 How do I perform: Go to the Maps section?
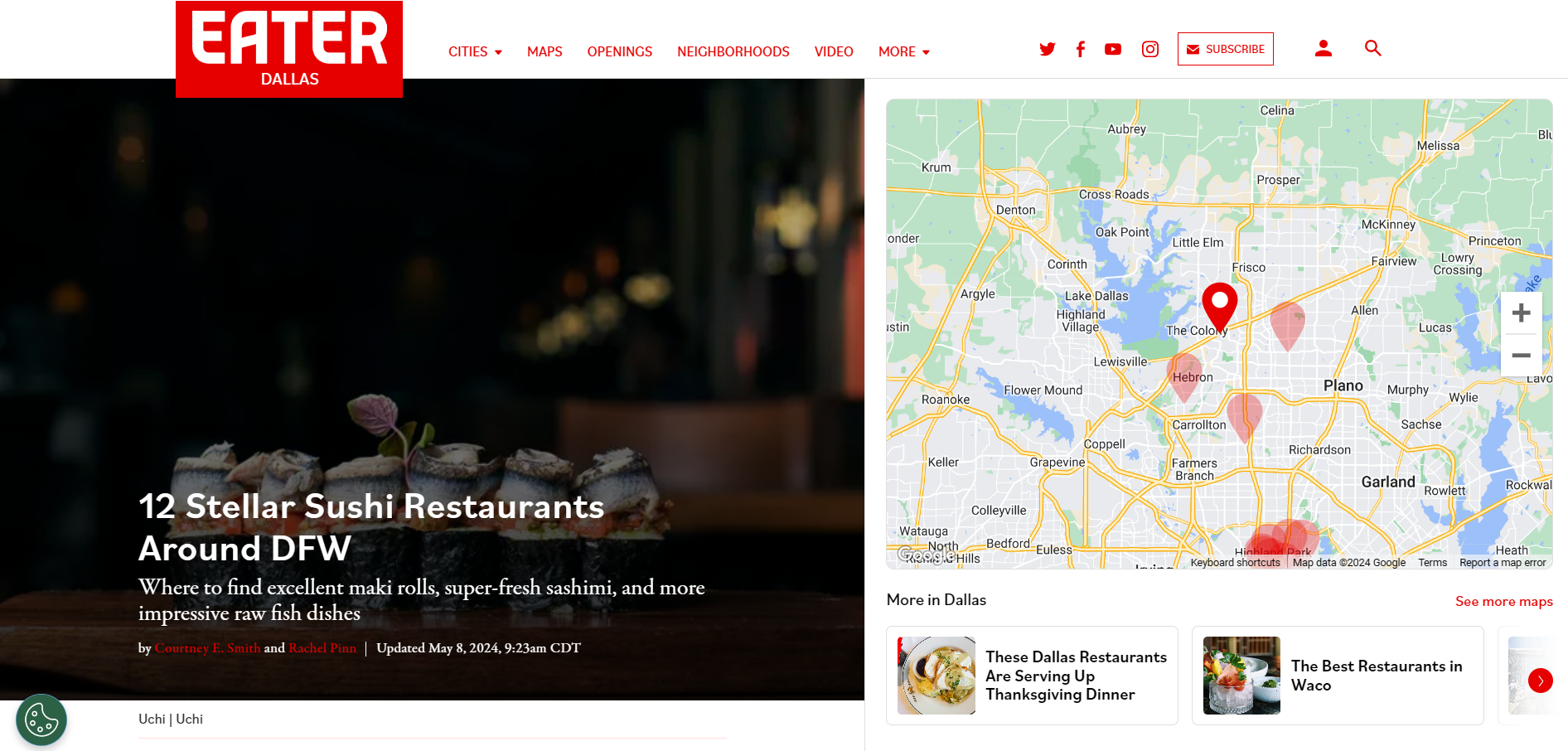click(x=544, y=51)
